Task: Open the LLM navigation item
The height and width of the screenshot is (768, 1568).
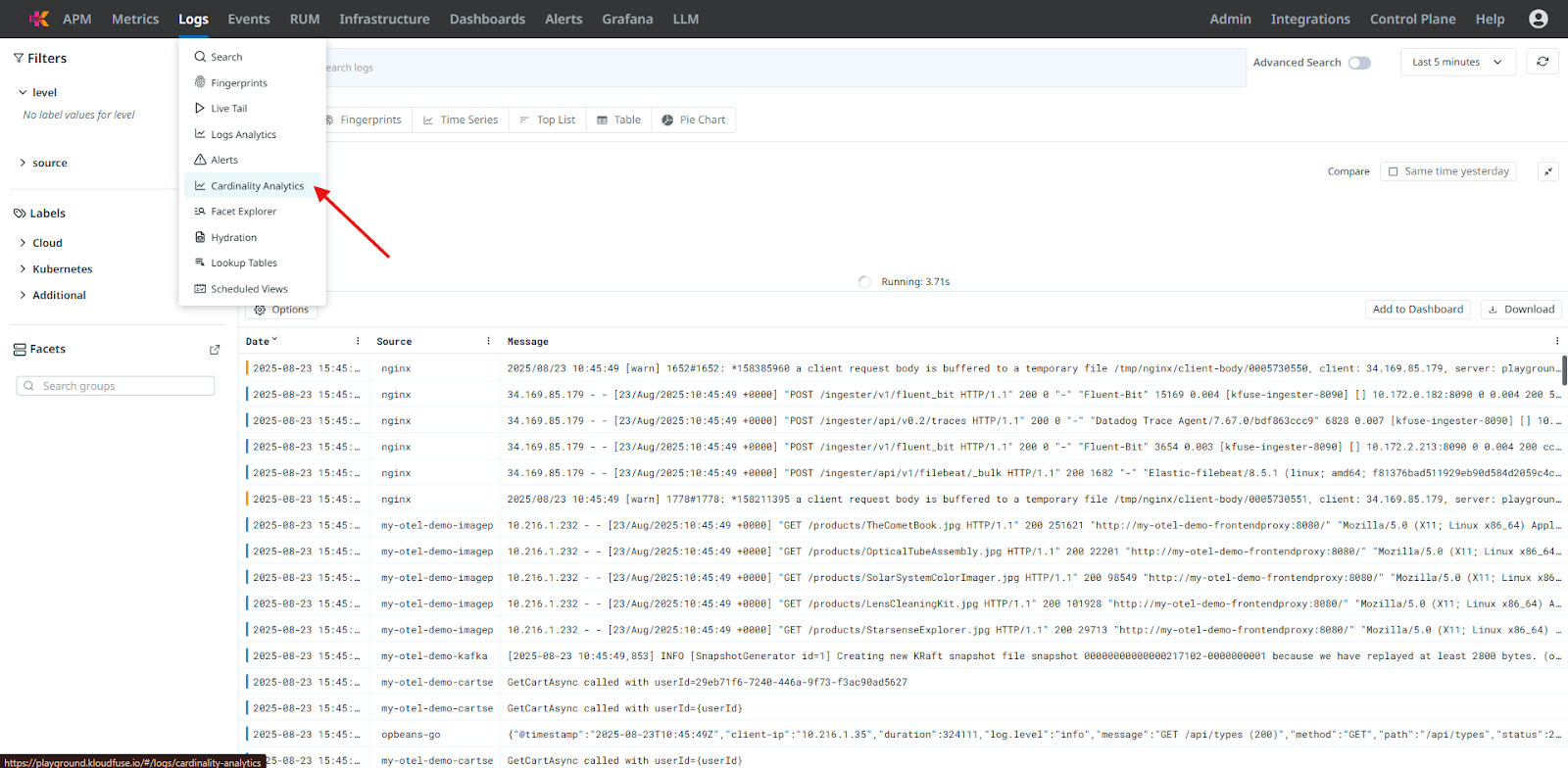Action: 686,19
